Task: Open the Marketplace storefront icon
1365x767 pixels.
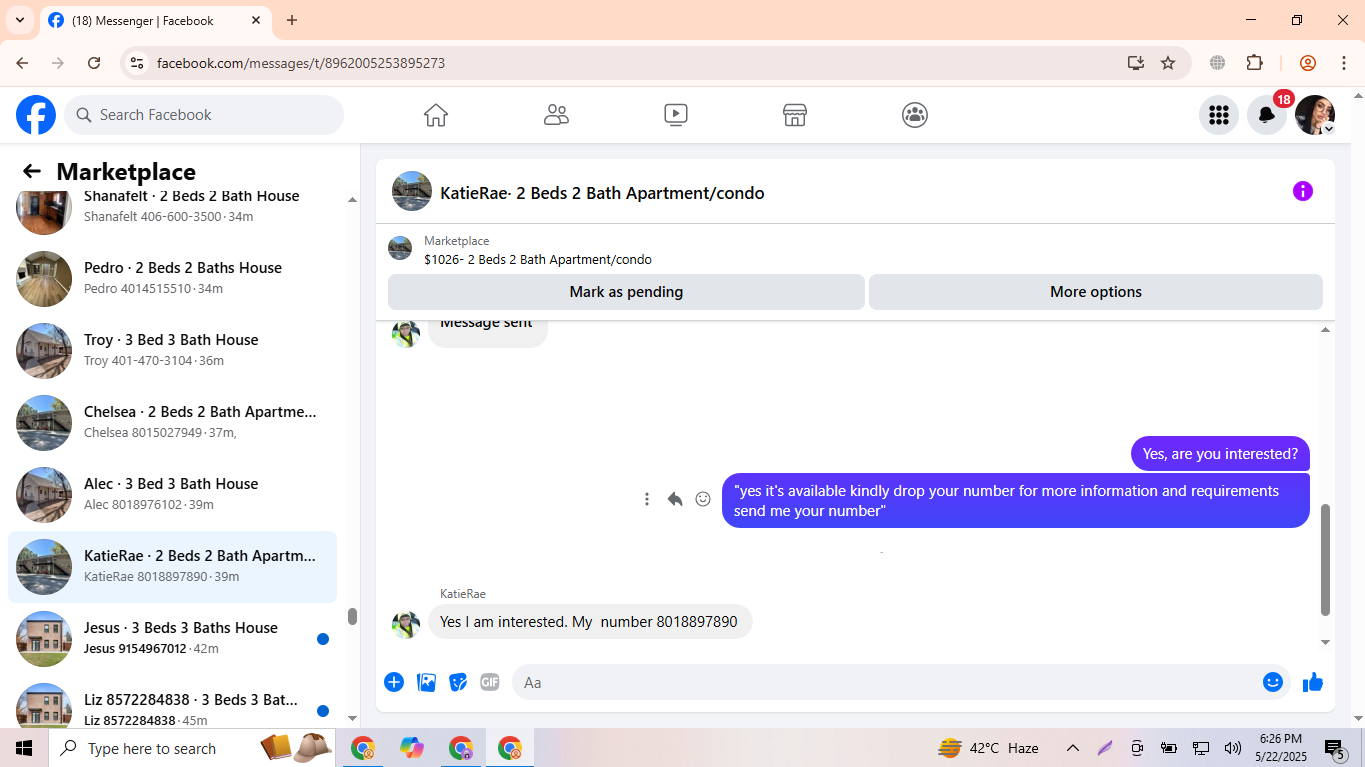Action: pos(795,115)
